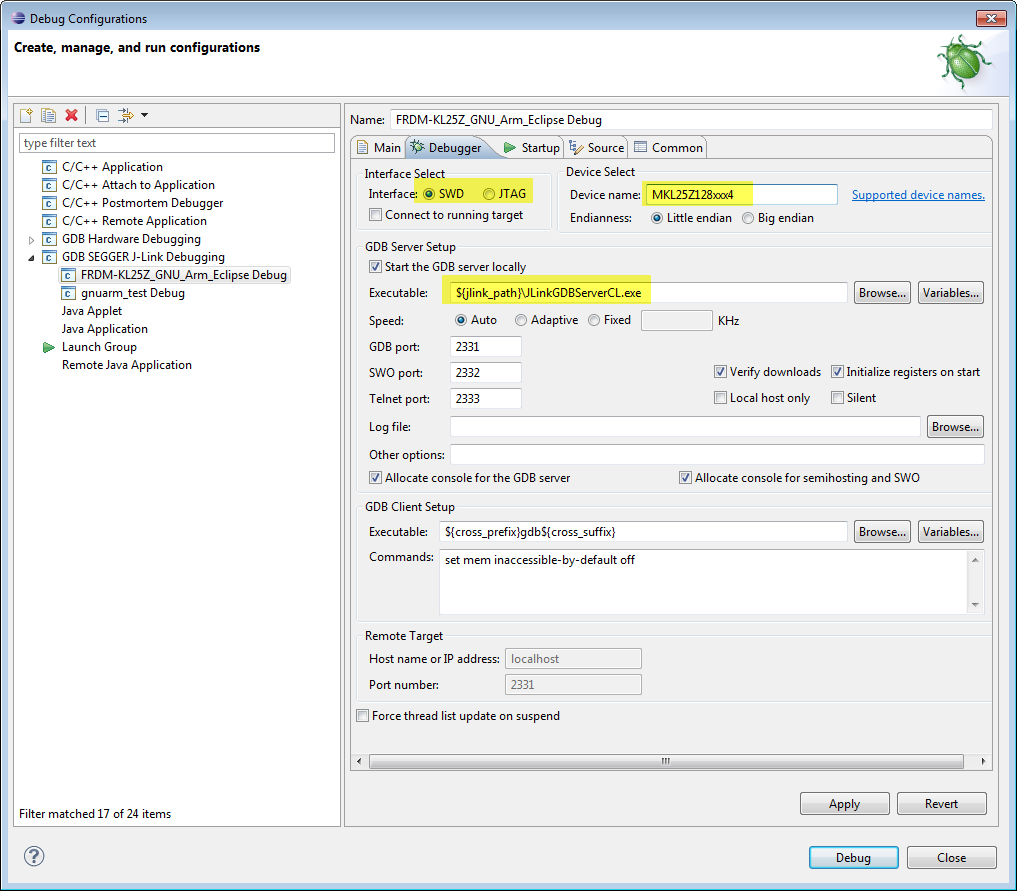Select the JTAG interface radio button
Screen dimensions: 1017x891
point(489,194)
